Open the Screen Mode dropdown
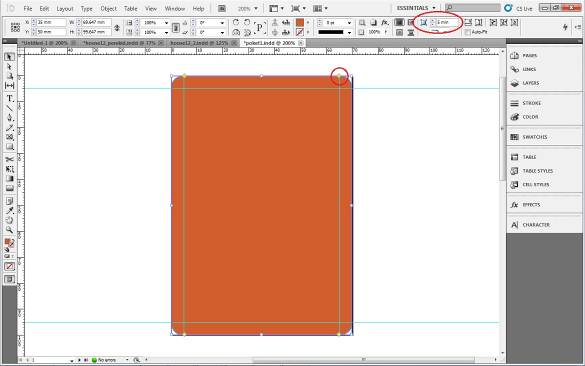This screenshot has width=585, height=366. pos(298,8)
